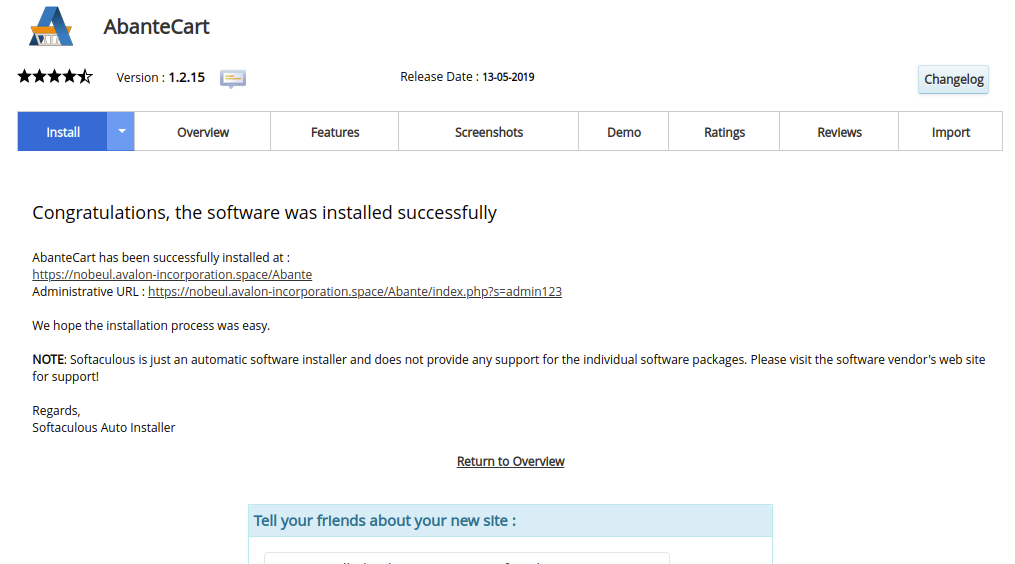The width and height of the screenshot is (1015, 564).
Task: Expand the Install dropdown arrow
Action: click(121, 131)
